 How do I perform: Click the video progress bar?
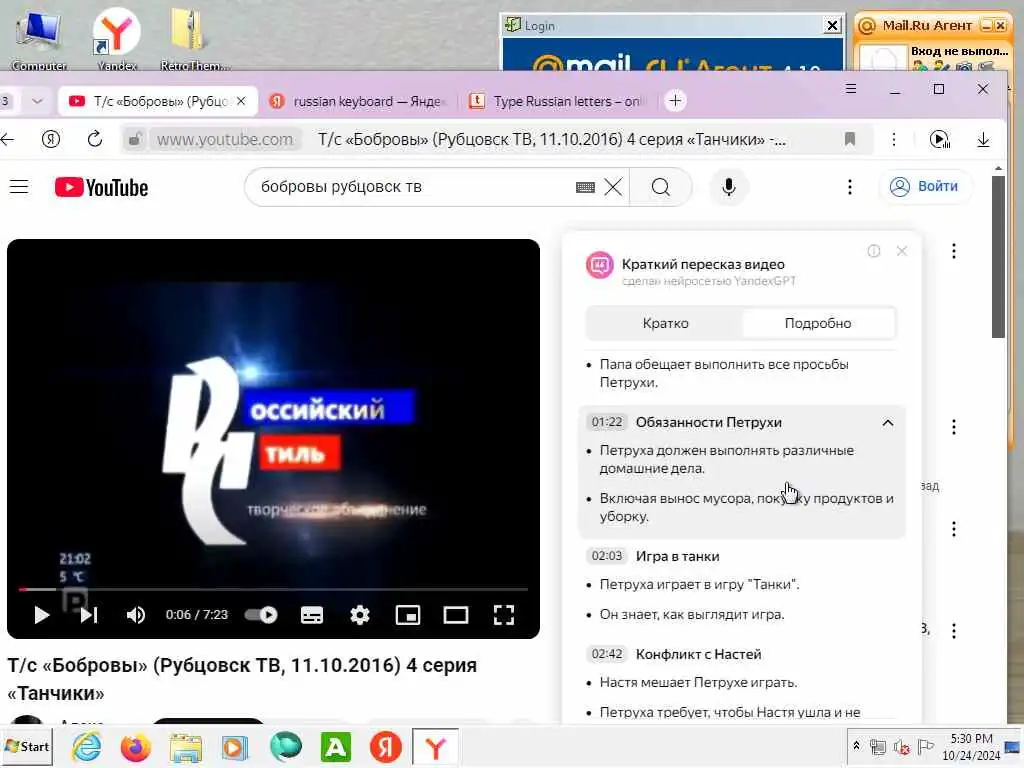point(273,589)
